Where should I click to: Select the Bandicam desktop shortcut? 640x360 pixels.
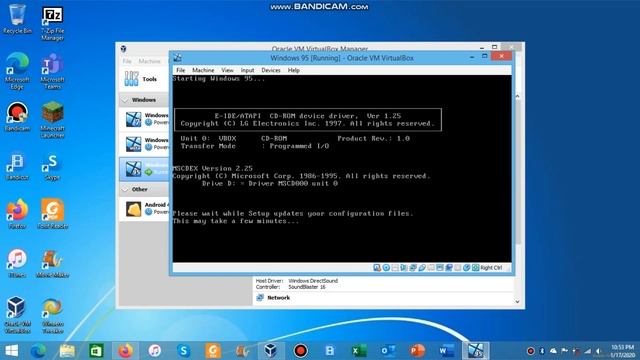17,117
